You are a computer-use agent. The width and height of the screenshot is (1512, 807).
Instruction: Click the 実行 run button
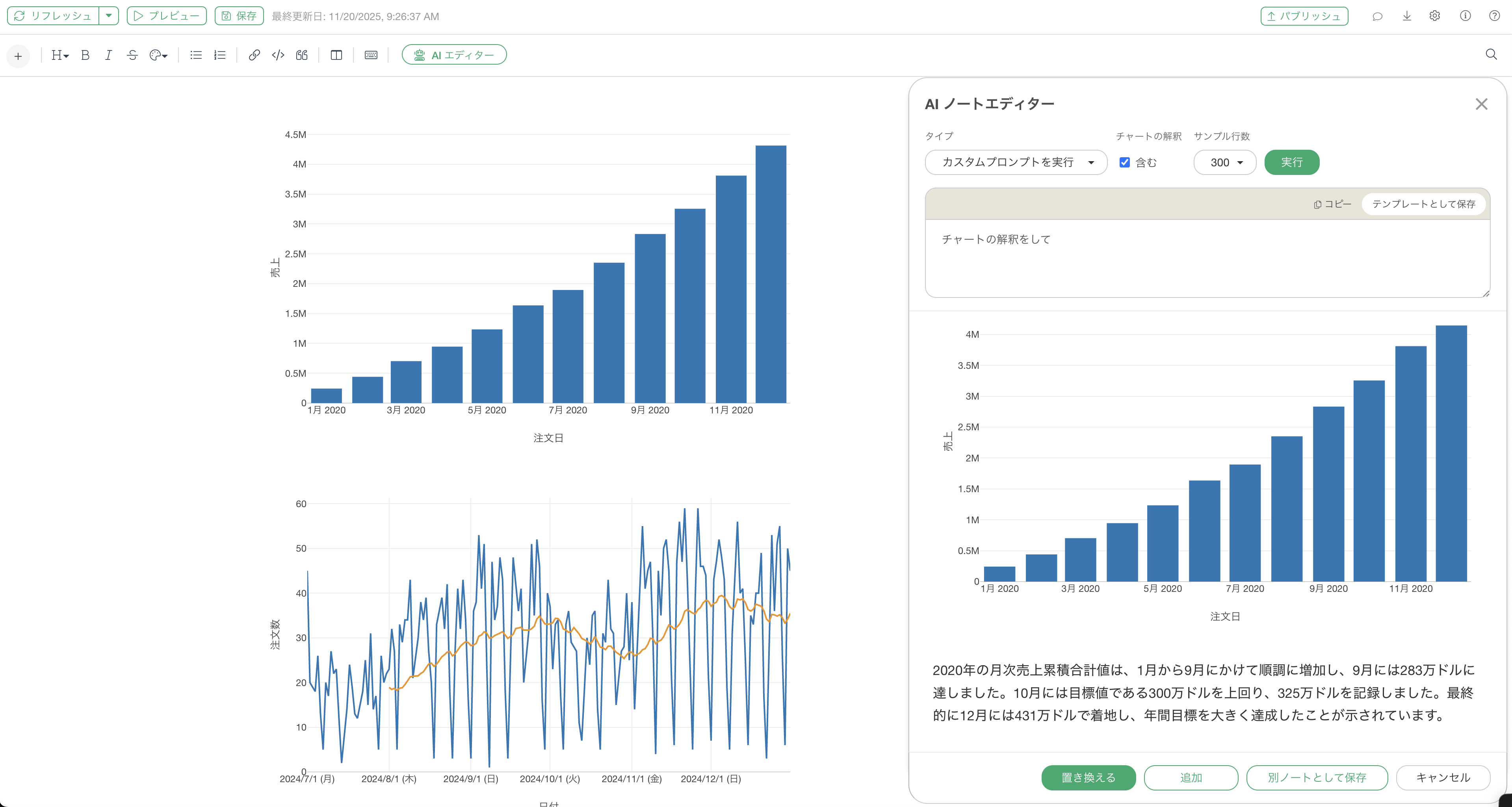pyautogui.click(x=1291, y=163)
